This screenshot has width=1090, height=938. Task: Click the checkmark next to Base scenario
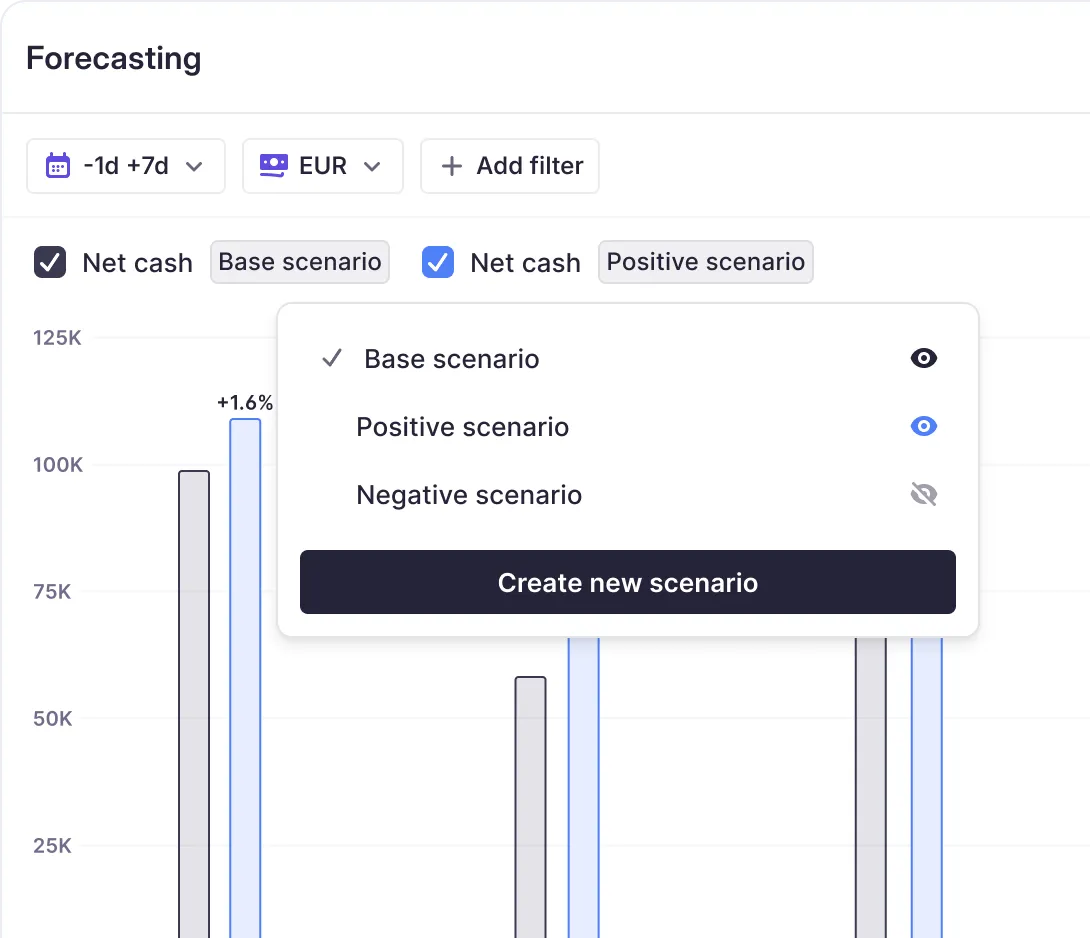click(x=332, y=359)
